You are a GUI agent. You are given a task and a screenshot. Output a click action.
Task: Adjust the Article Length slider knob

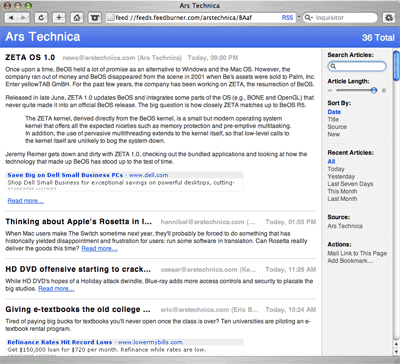coord(374,90)
